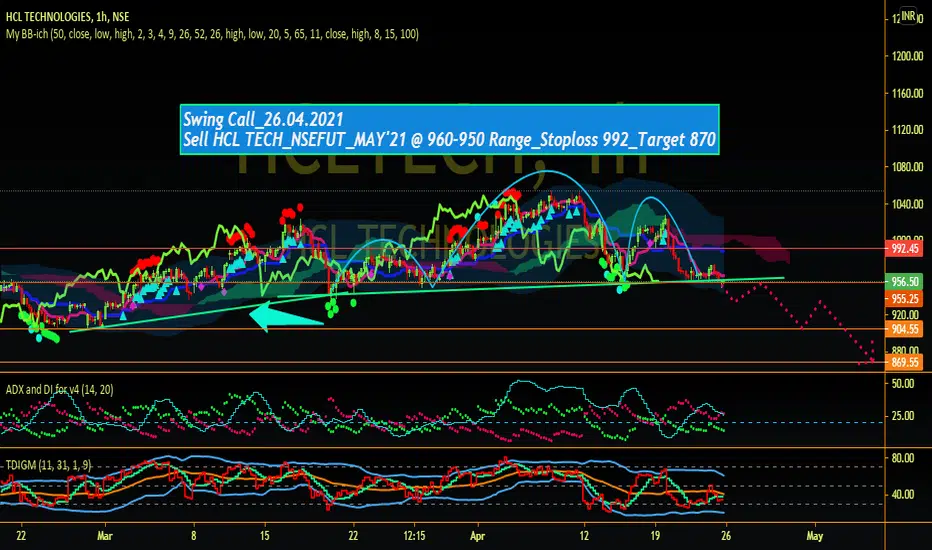Click 50.00 on the ADX axis
The width and height of the screenshot is (932, 550).
click(903, 384)
